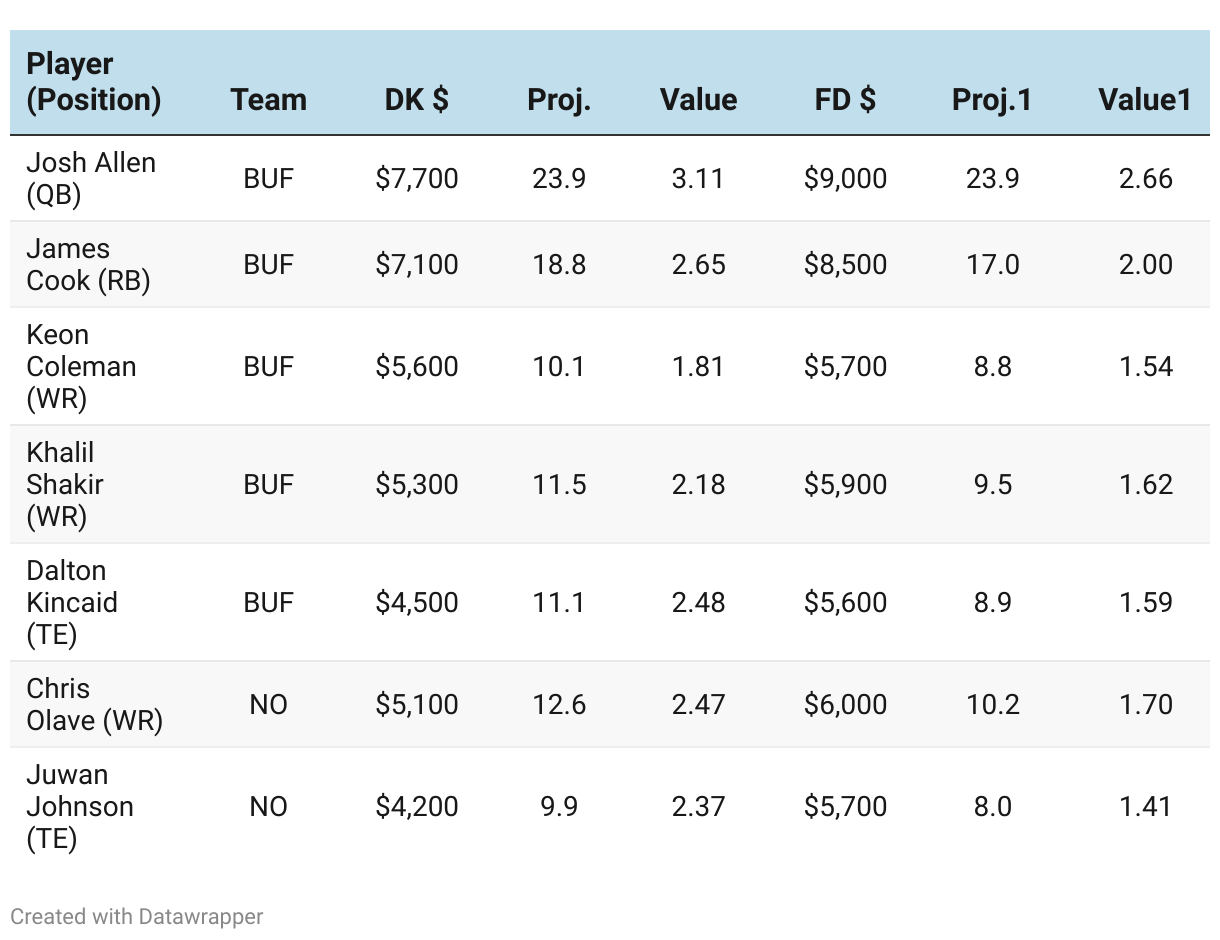Select Juwan Johnson's 1.41 Value1 cell

1145,806
